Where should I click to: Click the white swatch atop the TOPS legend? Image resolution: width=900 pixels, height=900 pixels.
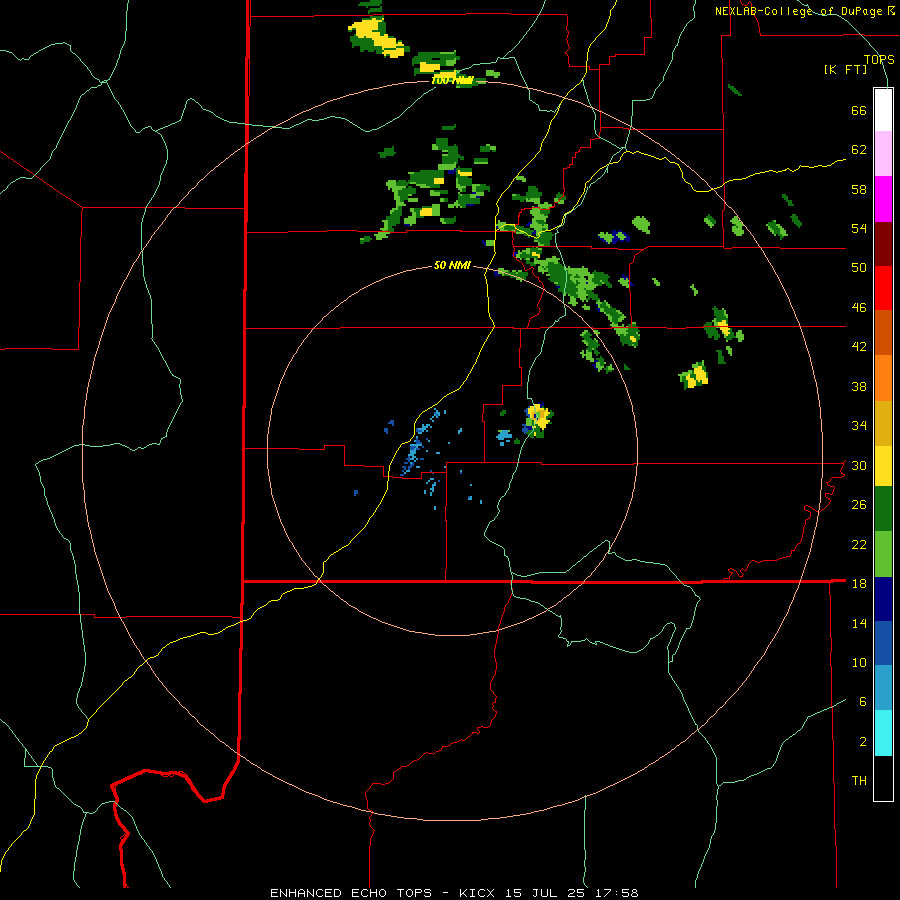883,110
